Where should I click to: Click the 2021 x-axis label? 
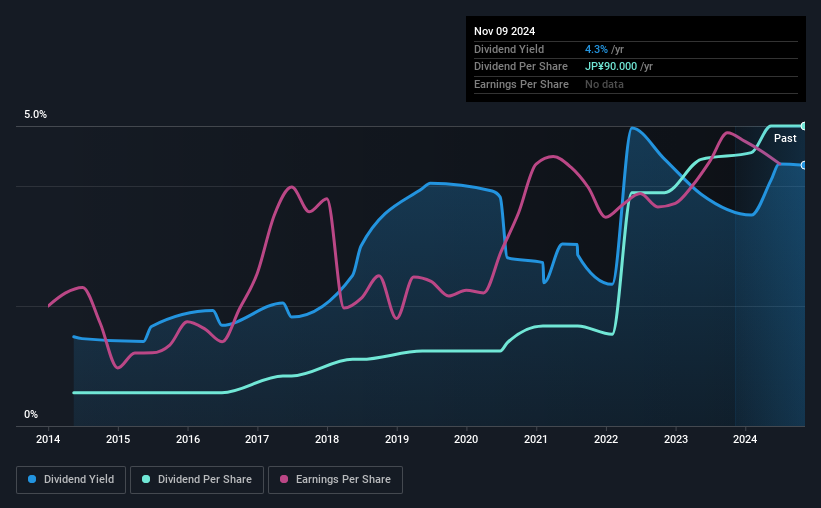[536, 439]
